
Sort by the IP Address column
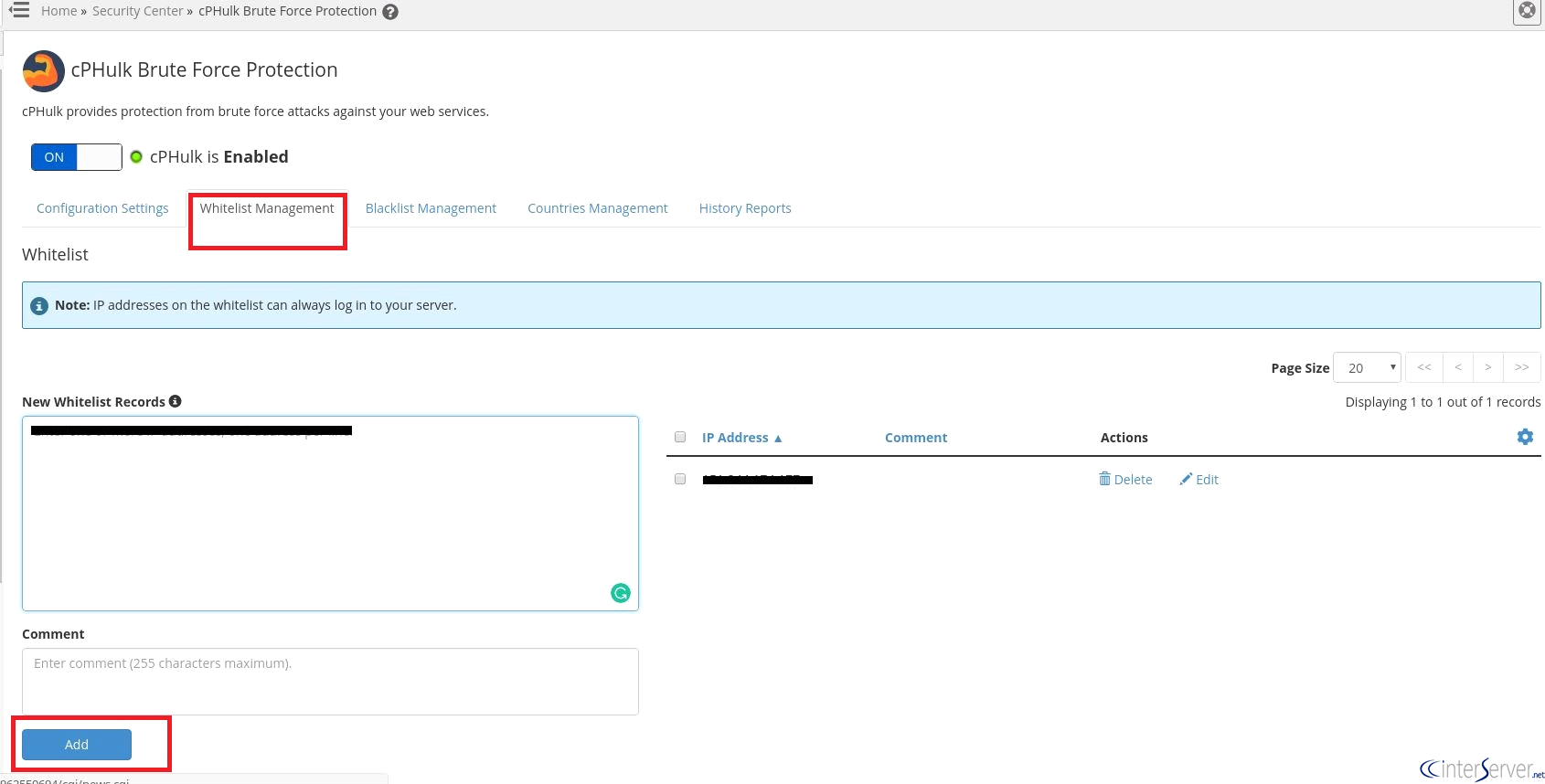[x=742, y=438]
